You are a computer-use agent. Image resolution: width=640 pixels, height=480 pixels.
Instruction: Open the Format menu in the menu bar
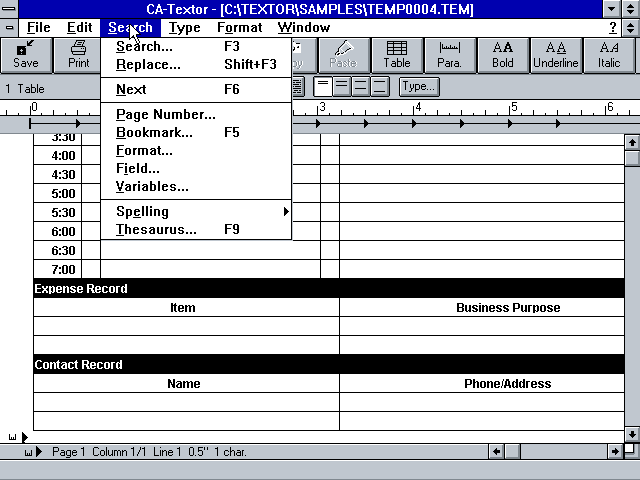[x=240, y=27]
